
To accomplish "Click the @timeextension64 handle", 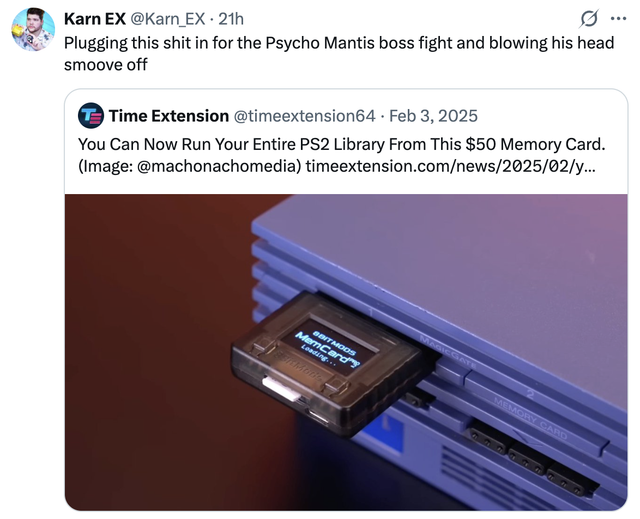I will click(x=304, y=116).
